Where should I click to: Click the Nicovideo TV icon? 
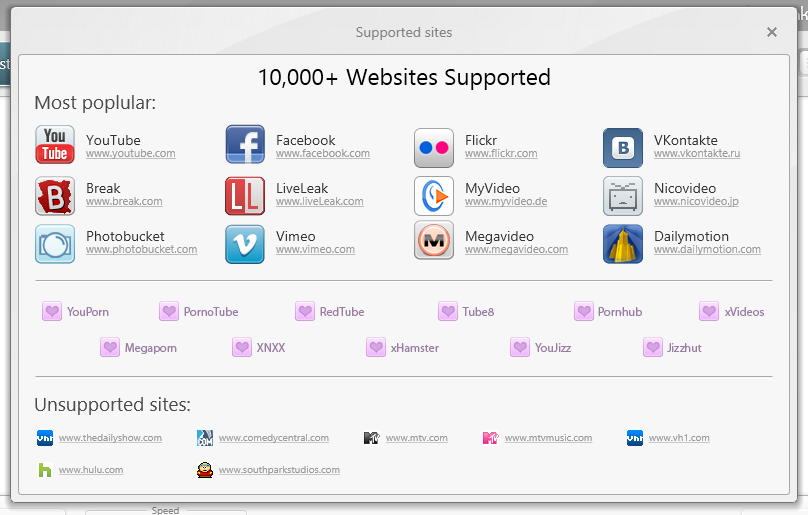click(623, 196)
